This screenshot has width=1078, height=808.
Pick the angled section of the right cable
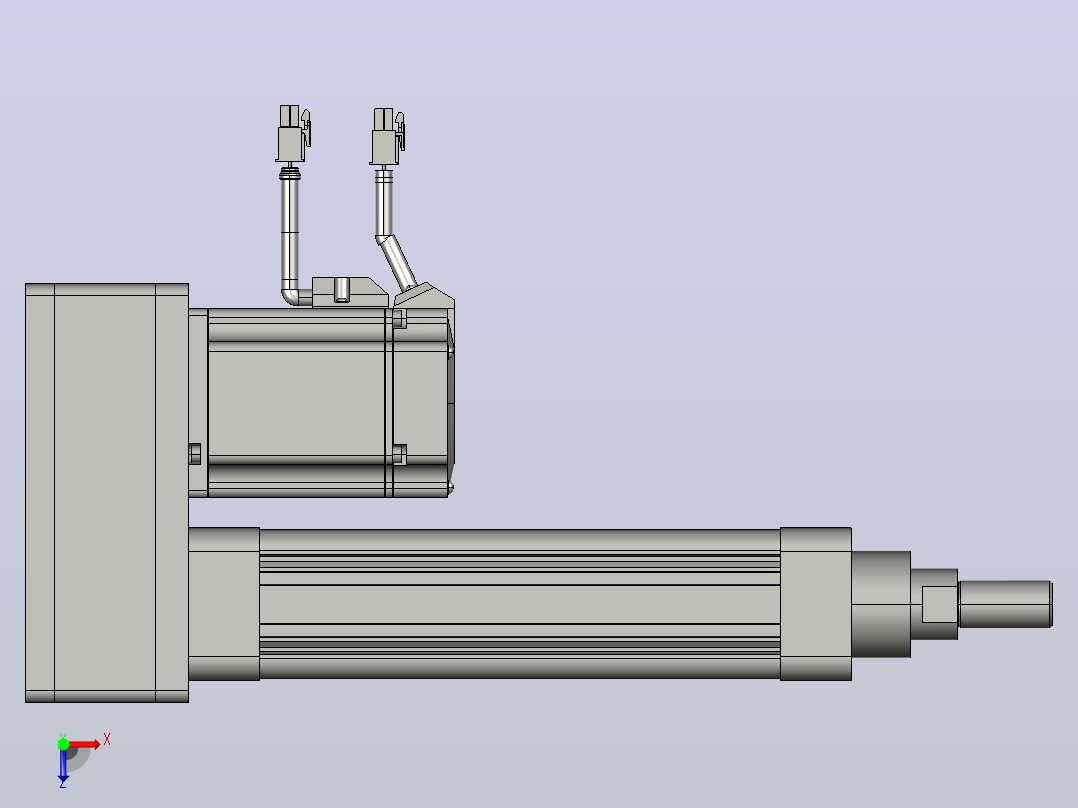tap(397, 263)
